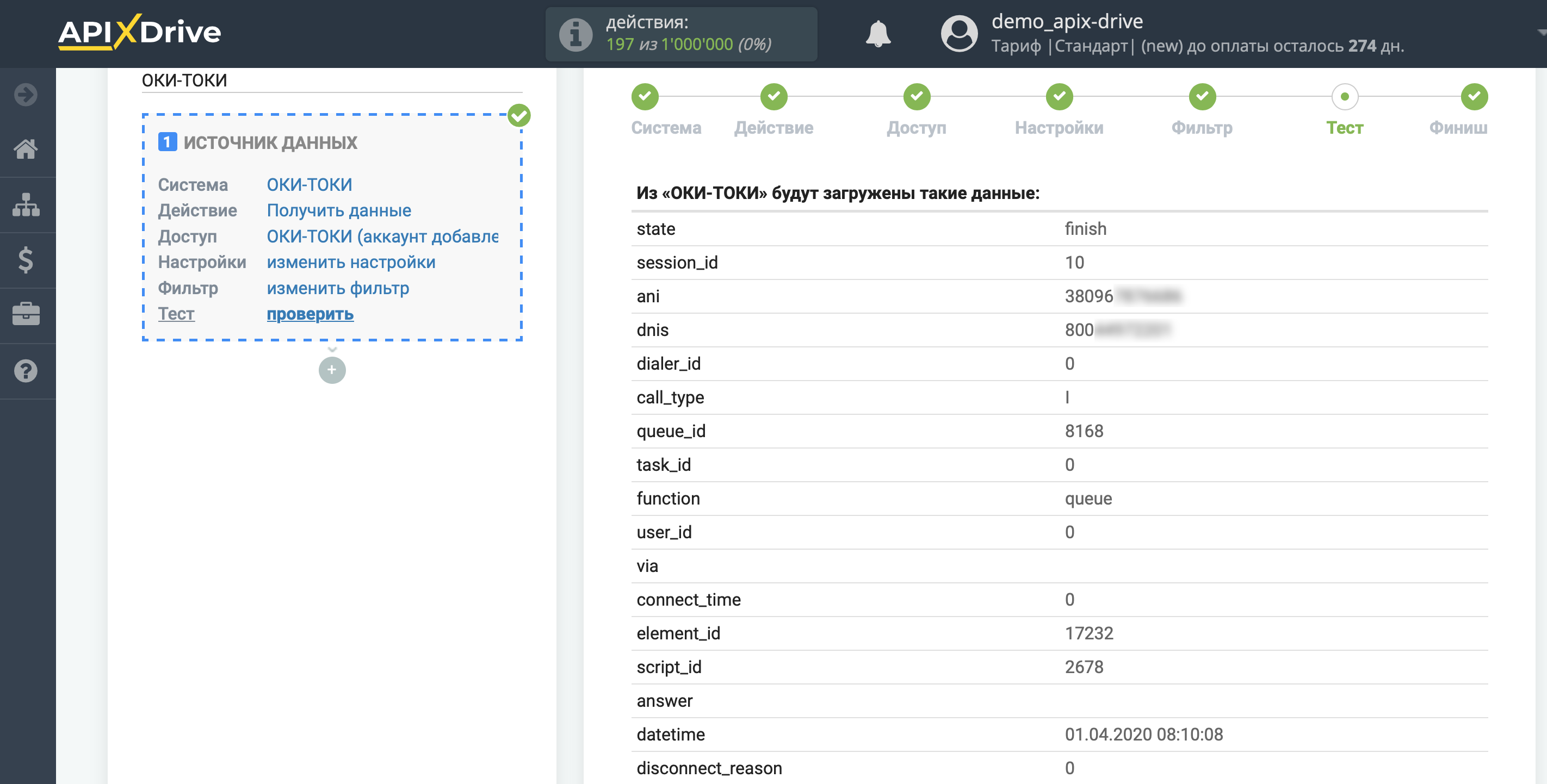
Task: Go to the home sidebar icon
Action: point(26,149)
